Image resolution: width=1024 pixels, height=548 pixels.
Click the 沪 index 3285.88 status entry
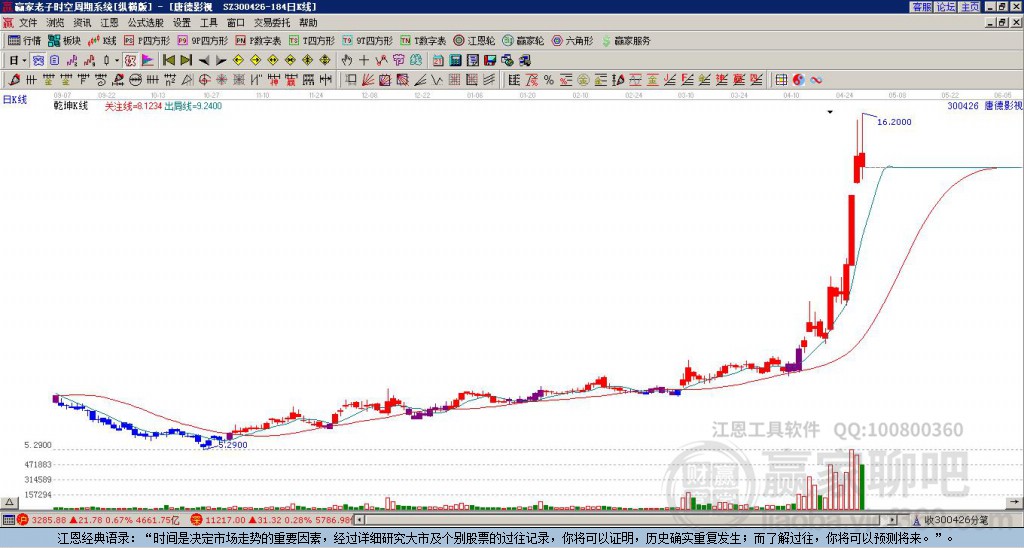[x=99, y=520]
